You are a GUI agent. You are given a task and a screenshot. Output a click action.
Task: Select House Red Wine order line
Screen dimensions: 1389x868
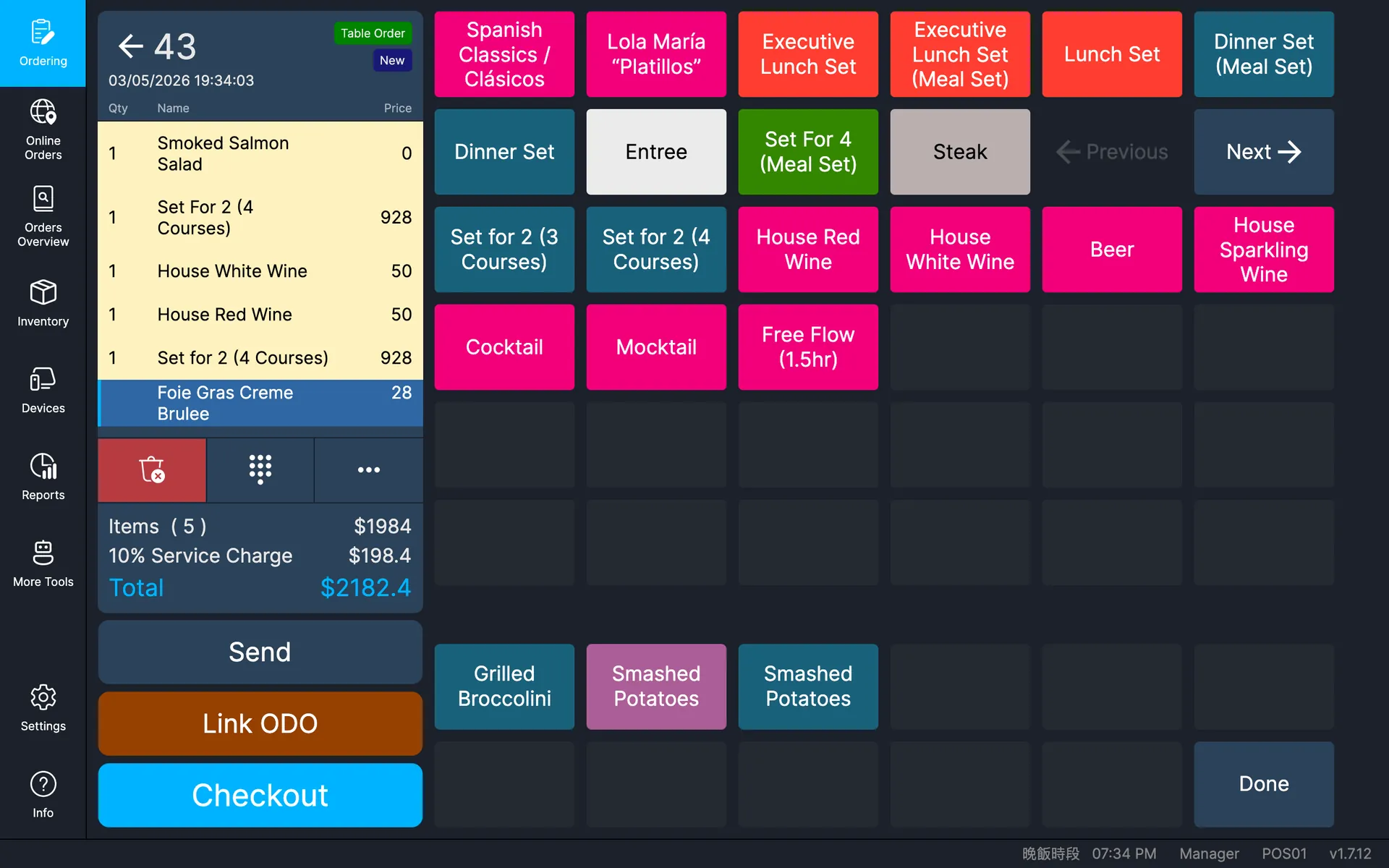point(260,315)
